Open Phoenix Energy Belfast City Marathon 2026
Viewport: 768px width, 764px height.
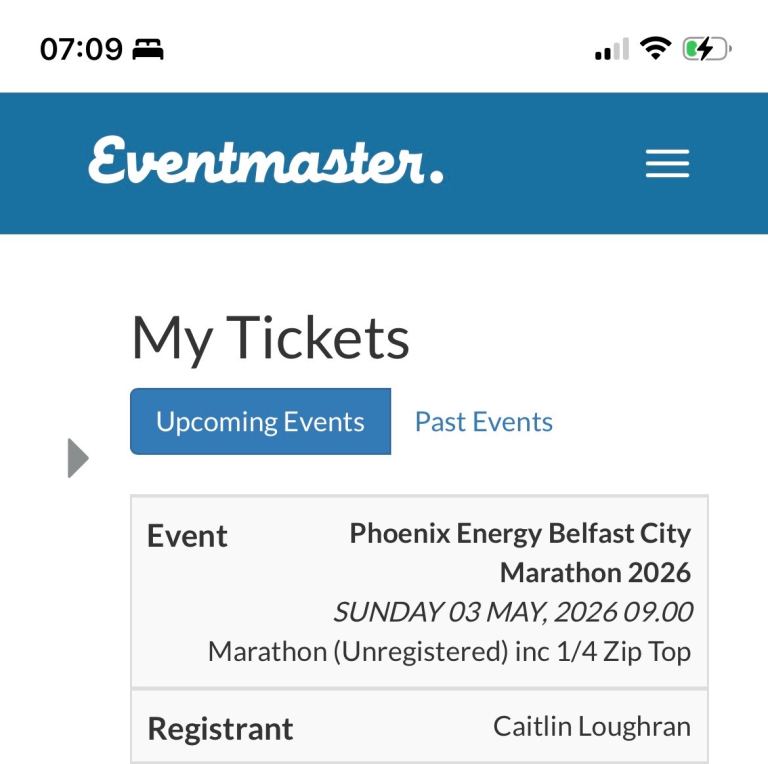pos(520,553)
